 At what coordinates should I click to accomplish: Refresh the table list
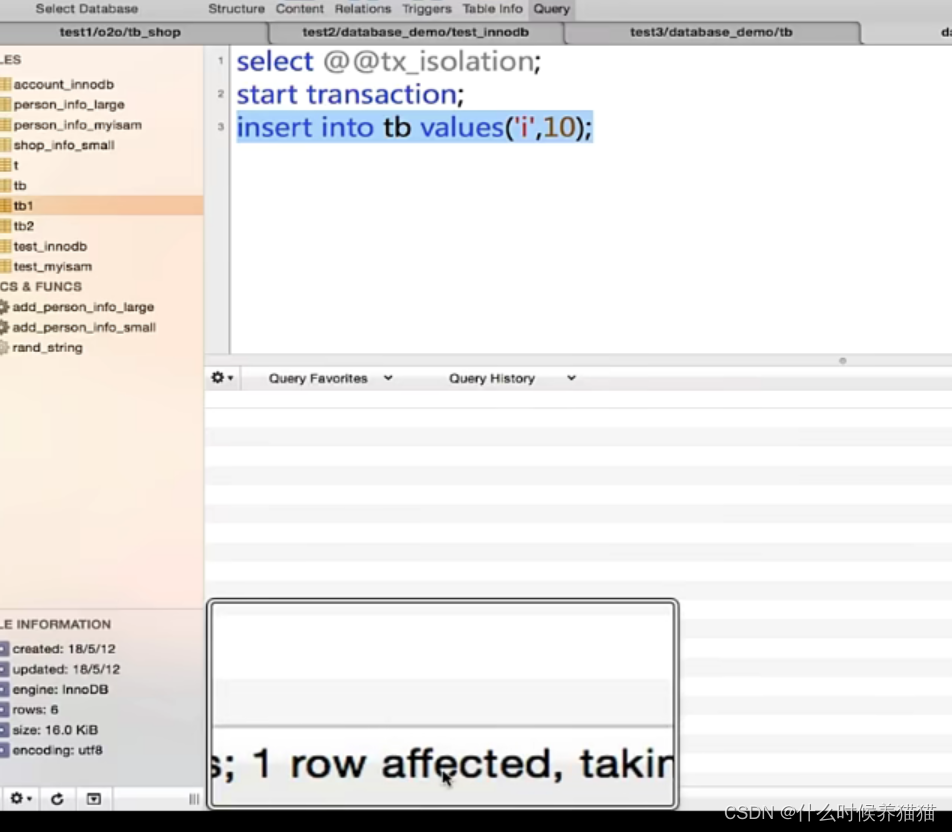click(x=57, y=799)
